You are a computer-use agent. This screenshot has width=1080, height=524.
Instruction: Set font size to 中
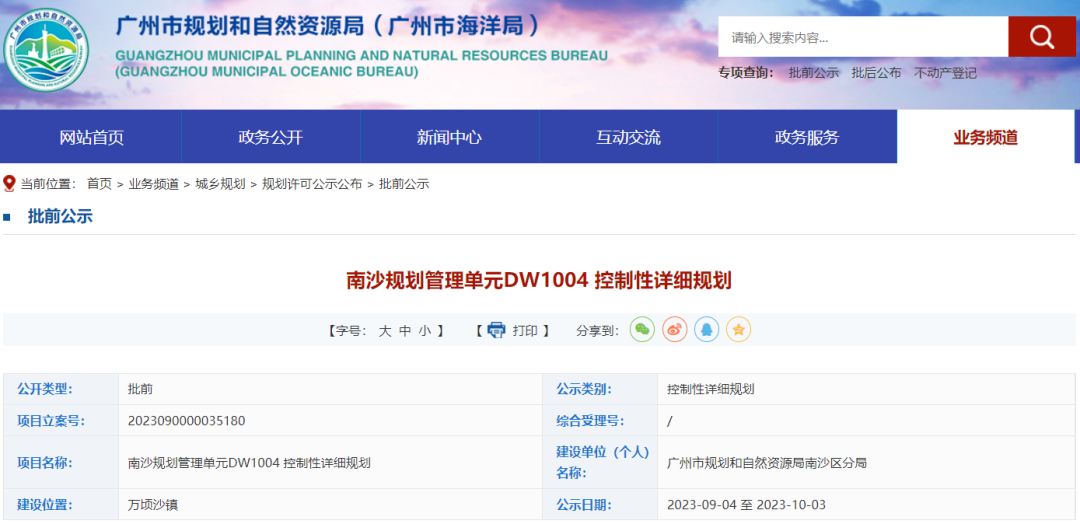405,331
